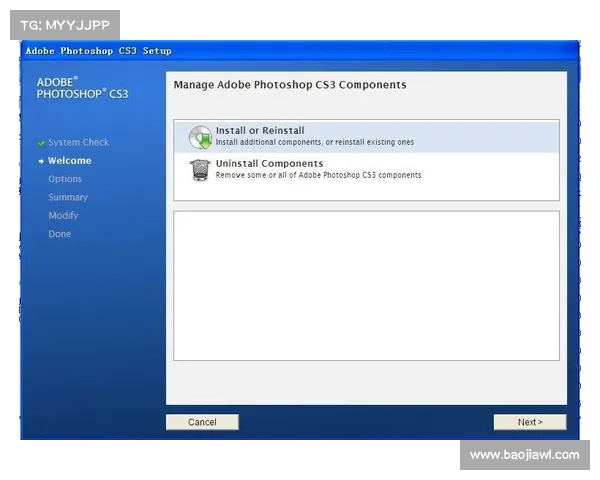
Task: Select the Uninstall Components option
Action: [x=366, y=170]
